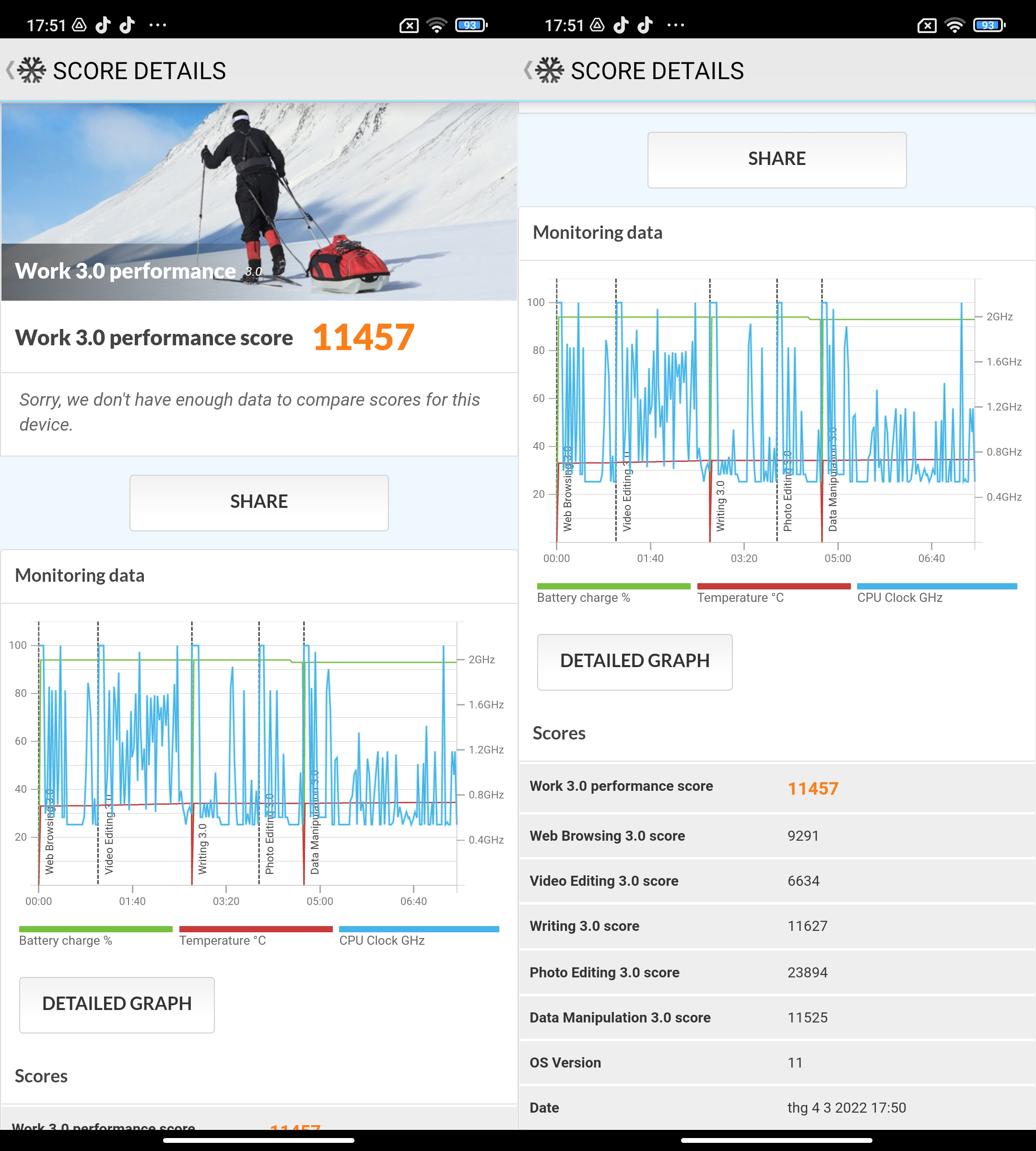Tap the back chevron on the right screen

click(x=528, y=70)
